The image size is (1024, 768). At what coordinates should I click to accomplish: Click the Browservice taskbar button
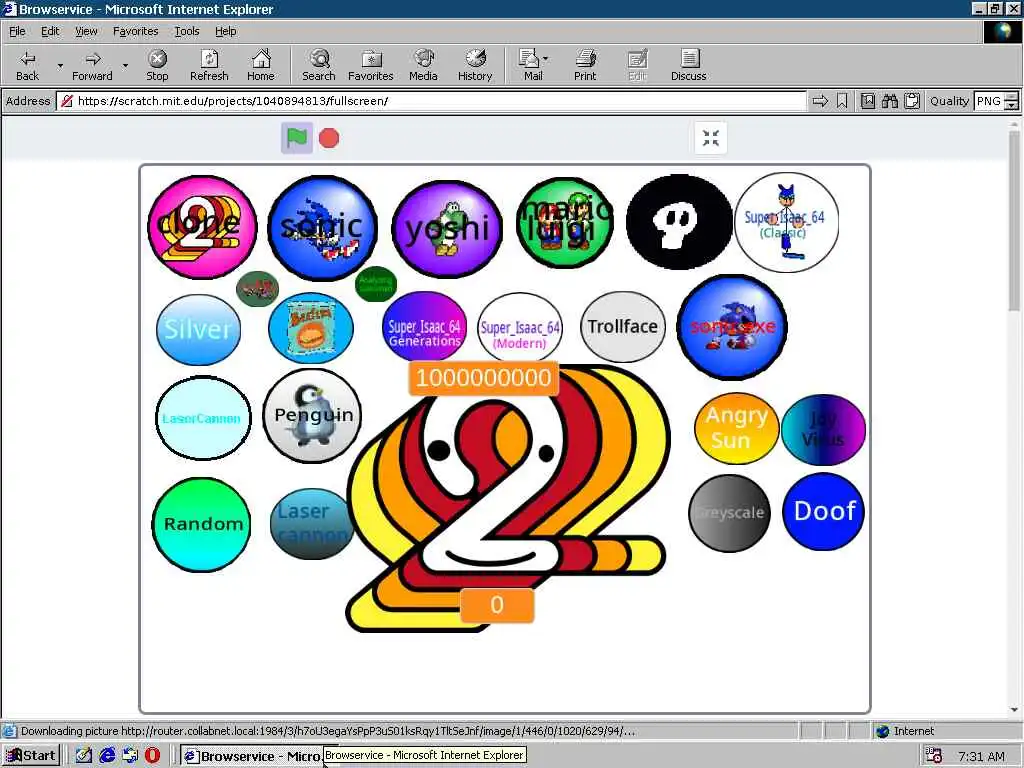click(x=253, y=756)
